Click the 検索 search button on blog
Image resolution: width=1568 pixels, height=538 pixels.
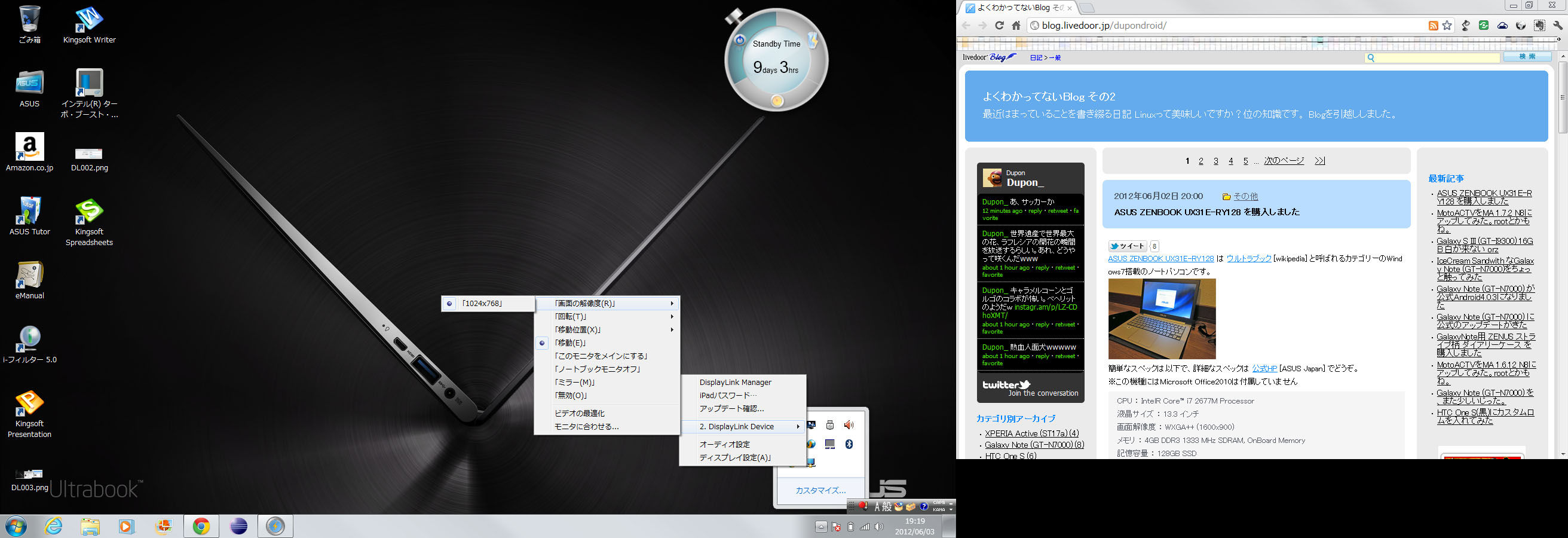(1527, 57)
